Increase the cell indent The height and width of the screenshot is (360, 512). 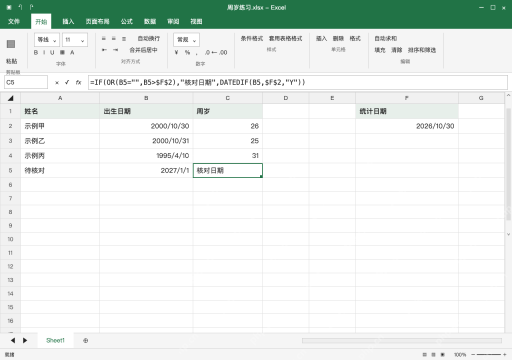click(x=115, y=50)
